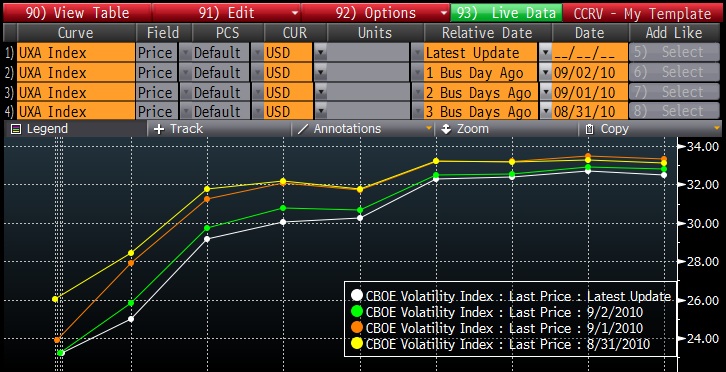Select the Zoom toolbar item
This screenshot has width=726, height=372.
point(507,129)
